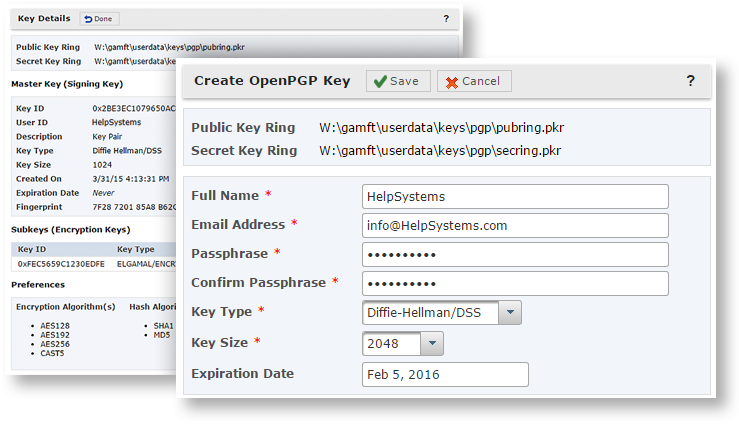Image resolution: width=739 pixels, height=430 pixels.
Task: Click the Create OpenPGP Key title text
Action: coord(272,81)
